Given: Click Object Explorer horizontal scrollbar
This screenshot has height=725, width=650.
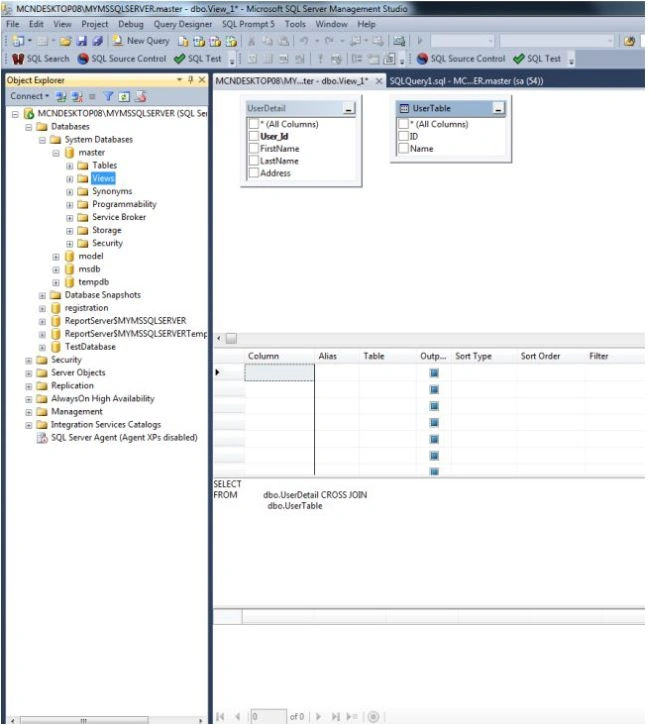Looking at the screenshot, I should [x=84, y=720].
